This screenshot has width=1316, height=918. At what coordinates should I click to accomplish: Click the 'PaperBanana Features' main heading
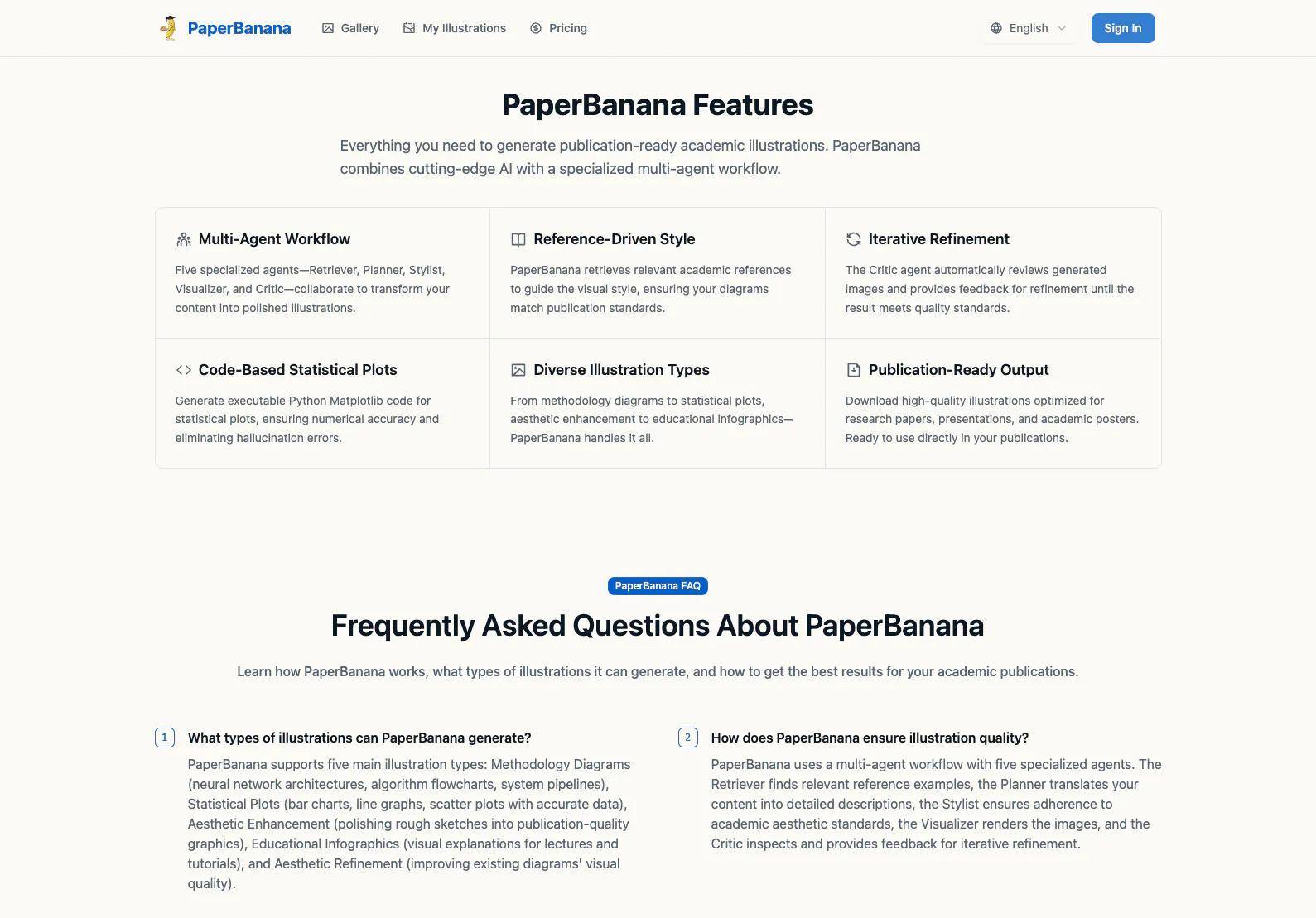tap(658, 105)
